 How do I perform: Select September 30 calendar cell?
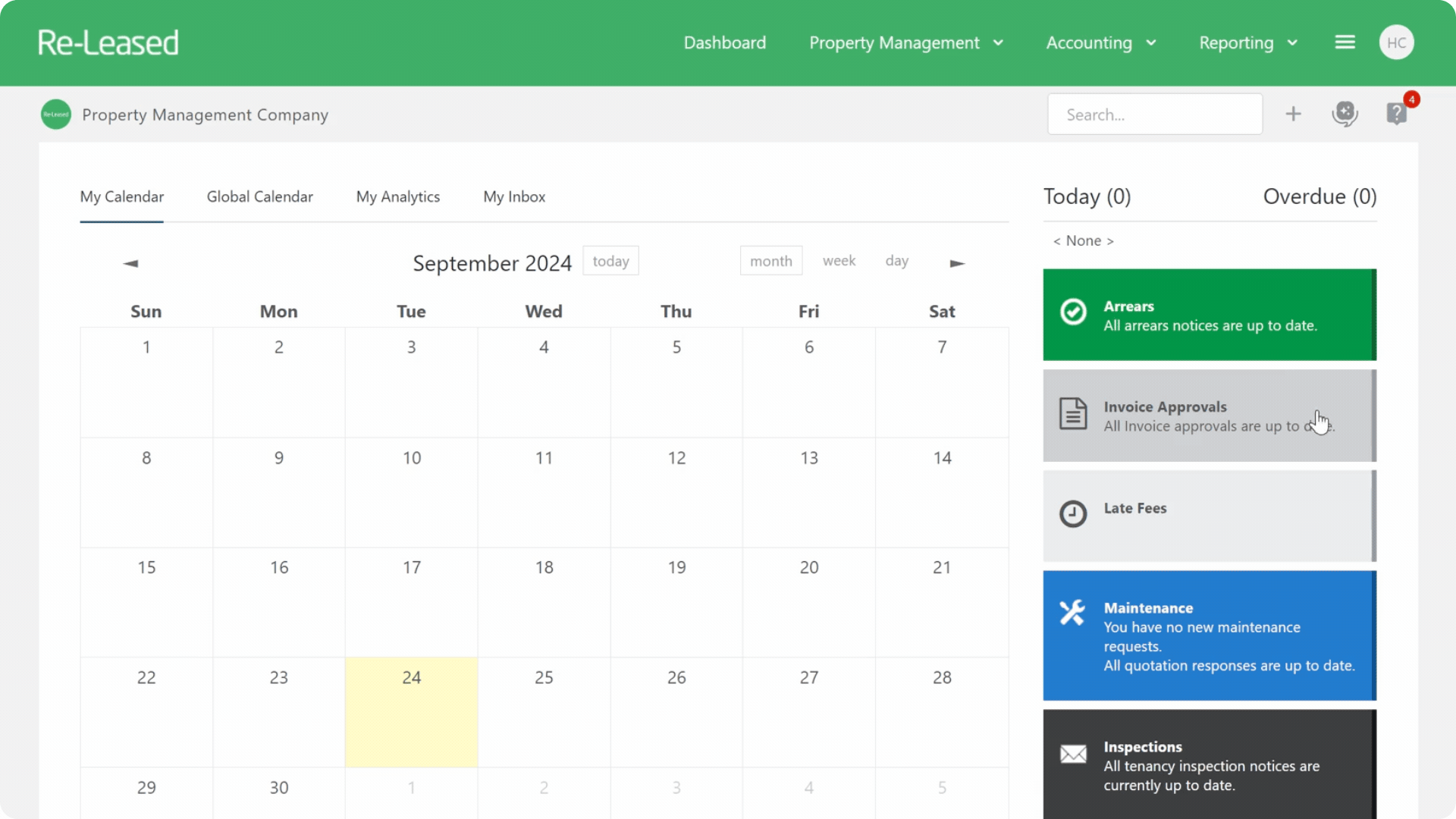(279, 793)
